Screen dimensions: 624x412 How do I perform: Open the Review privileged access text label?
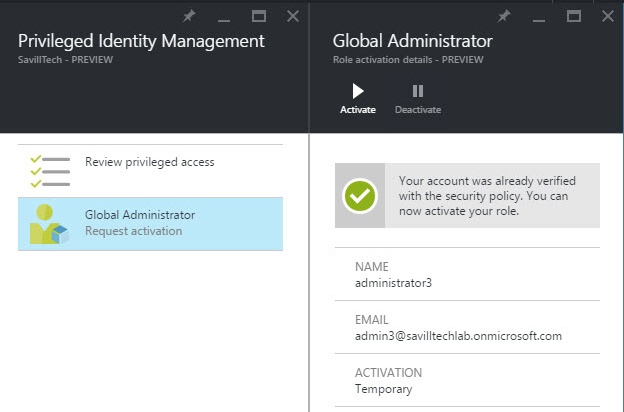pos(149,162)
